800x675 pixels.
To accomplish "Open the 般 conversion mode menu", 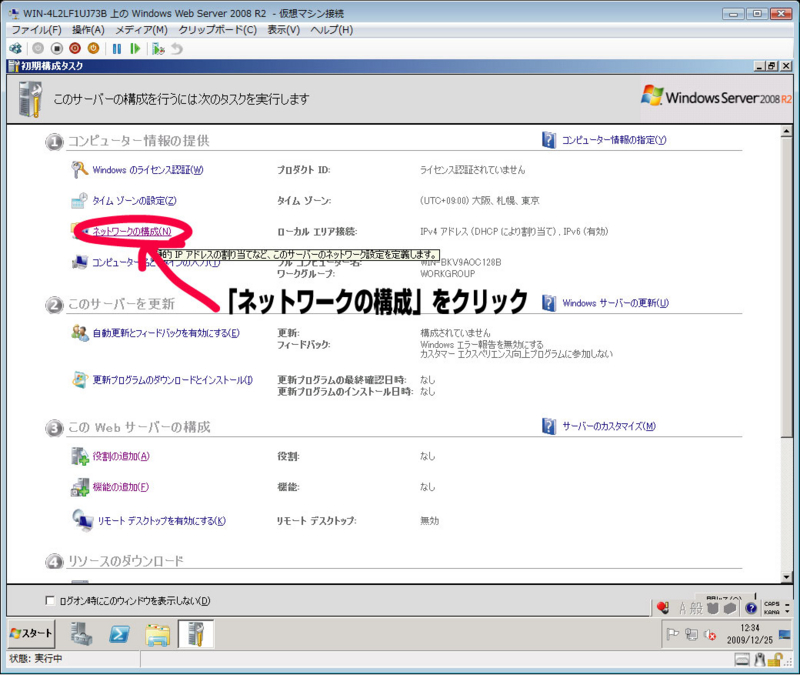I will tap(697, 608).
